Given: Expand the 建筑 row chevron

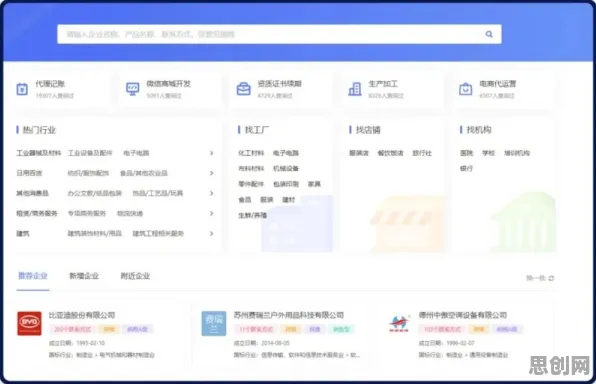Looking at the screenshot, I should click(212, 233).
